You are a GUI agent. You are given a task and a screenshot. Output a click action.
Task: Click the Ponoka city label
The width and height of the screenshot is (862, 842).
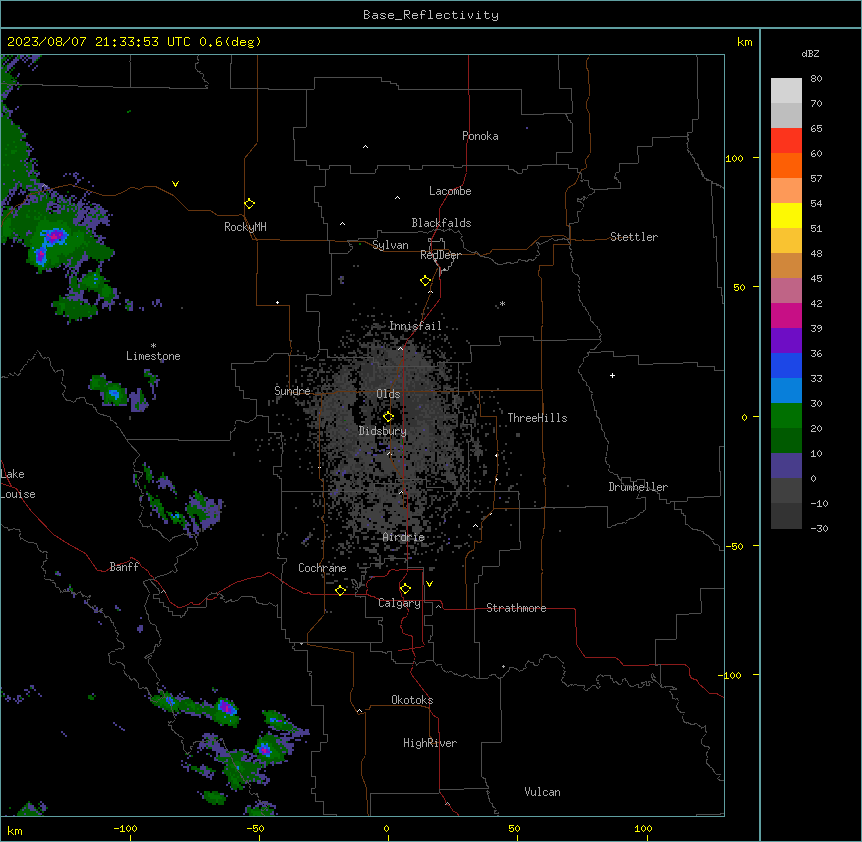click(480, 136)
